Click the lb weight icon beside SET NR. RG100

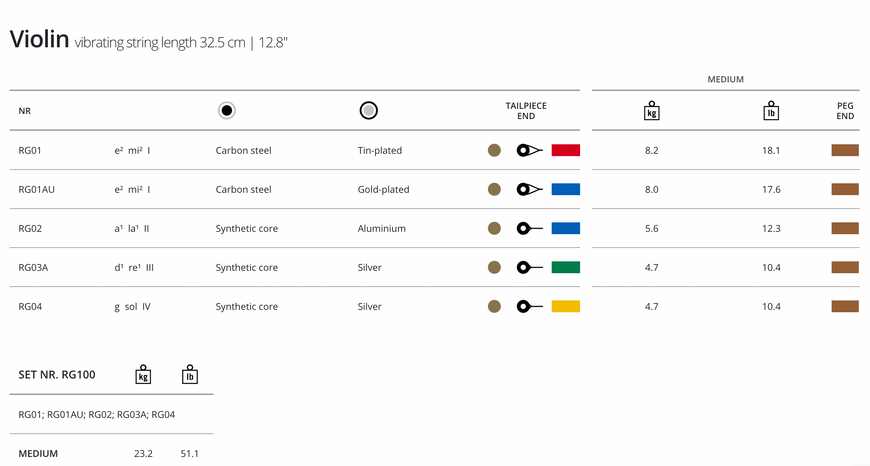[x=190, y=374]
